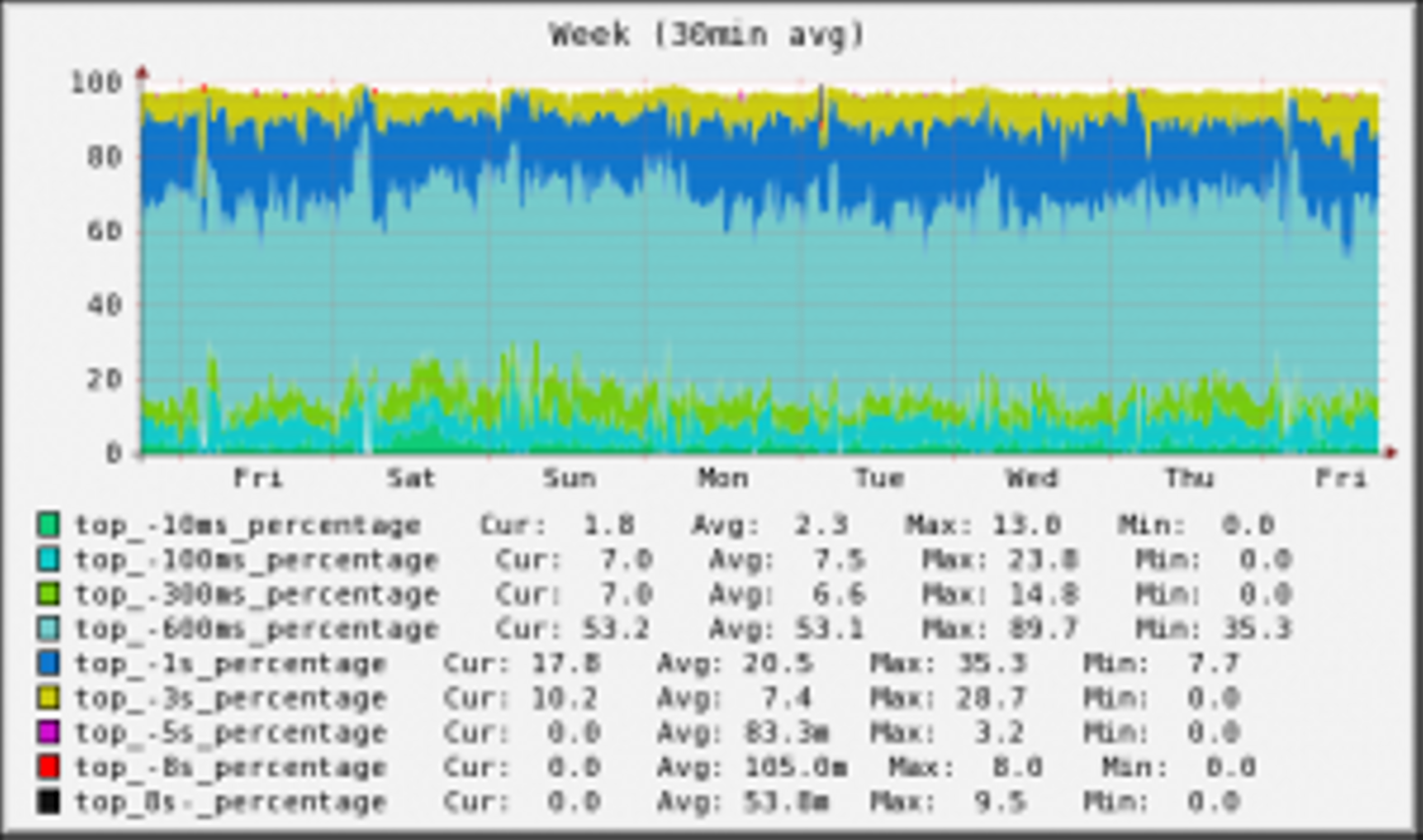This screenshot has width=1423, height=840.
Task: Select the lime top_-300ms_percentage legend swatch
Action: (x=47, y=594)
